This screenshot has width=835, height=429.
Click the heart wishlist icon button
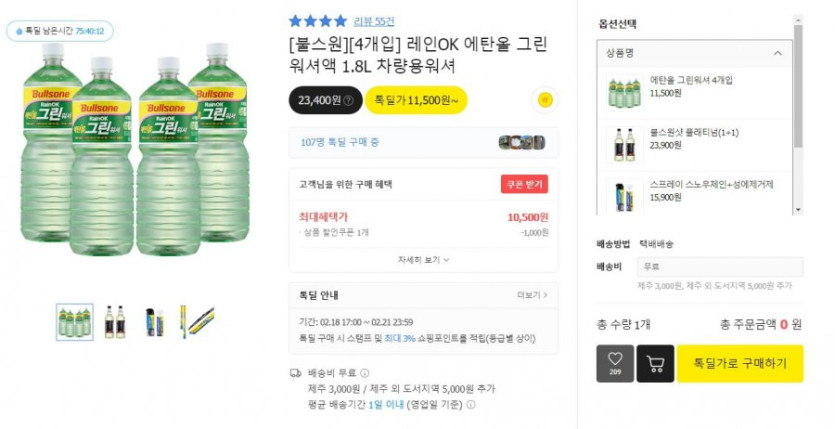pos(615,364)
